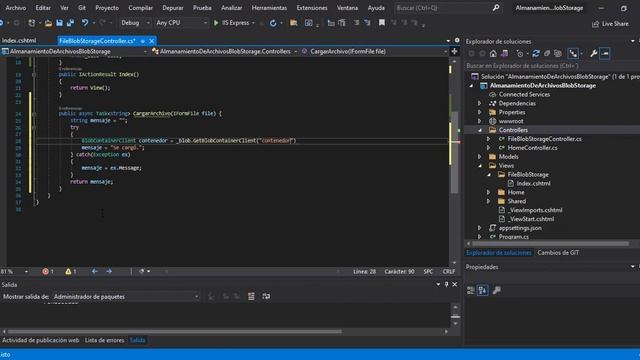The image size is (640, 360).
Task: Toggle word wrap in the Salida panel
Action: (x=266, y=297)
